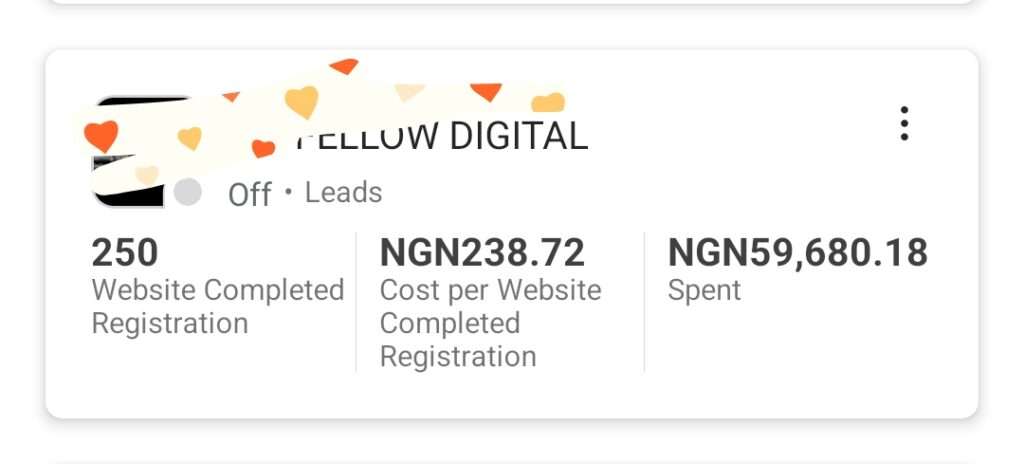Tap the Spent label
The height and width of the screenshot is (464, 1024).
point(704,291)
